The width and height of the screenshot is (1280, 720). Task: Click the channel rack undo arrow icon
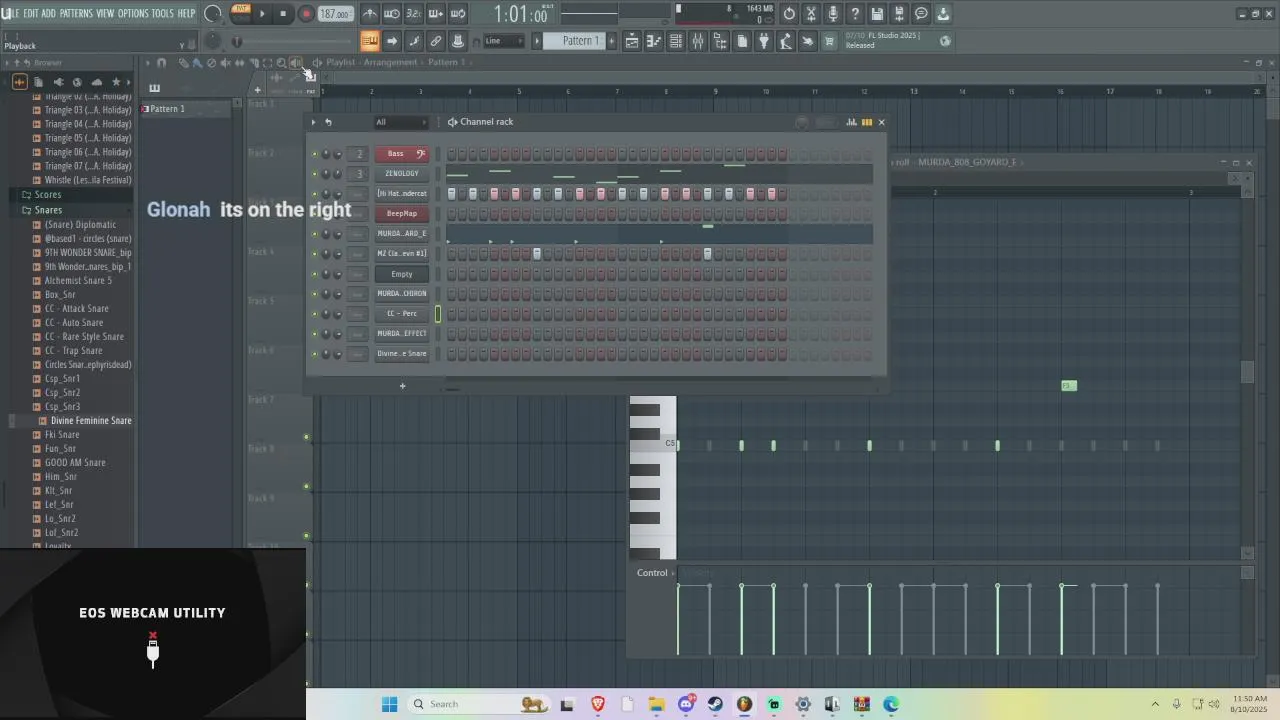click(x=328, y=122)
